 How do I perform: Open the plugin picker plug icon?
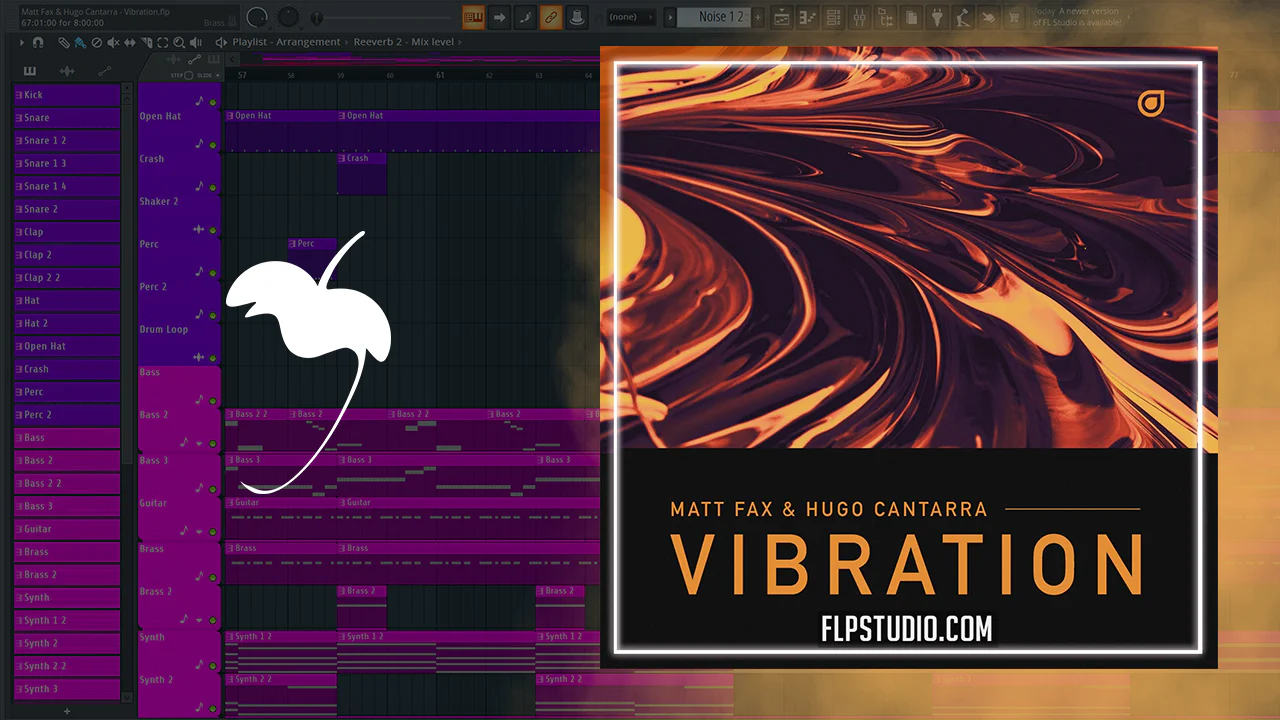pos(937,17)
